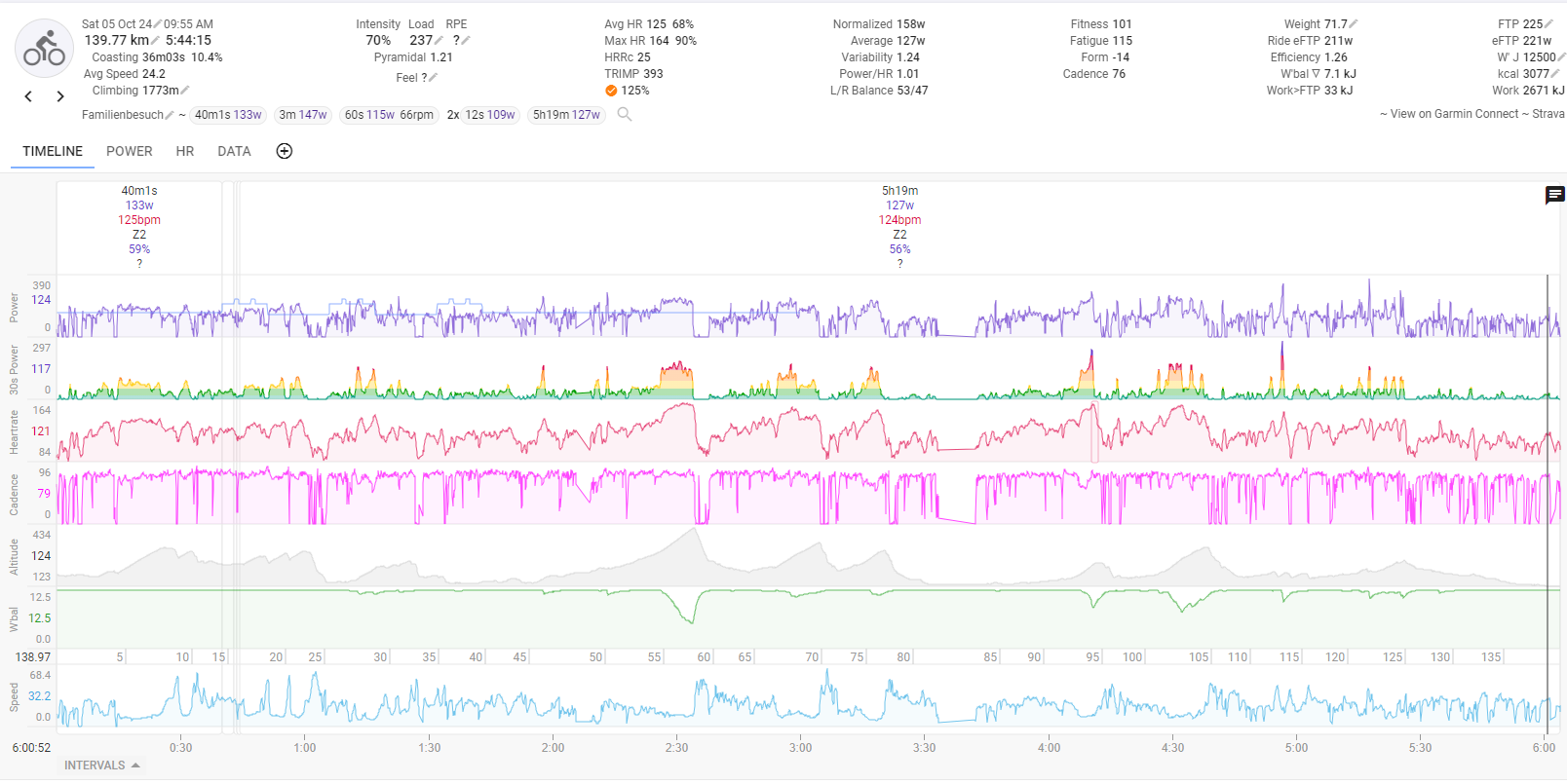Edit the FTP value with pencil icon

(x=1548, y=24)
